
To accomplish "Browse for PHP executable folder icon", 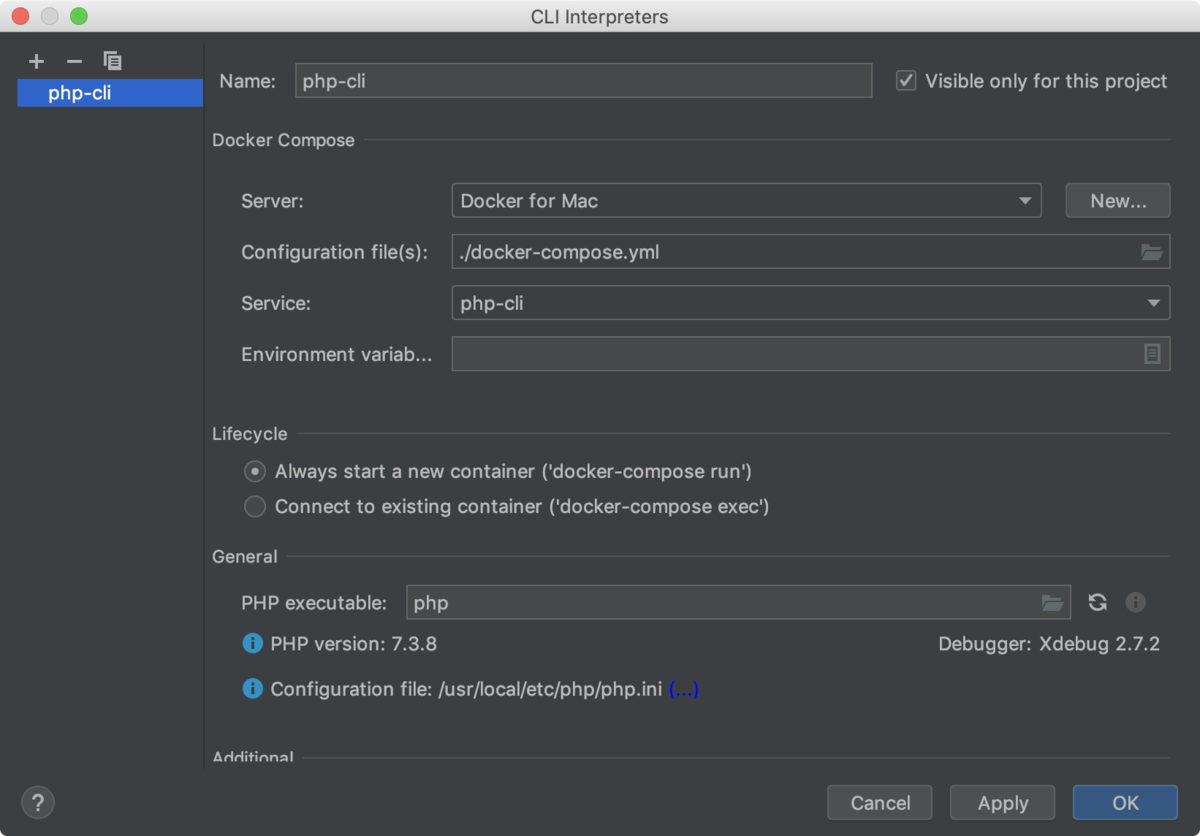I will click(x=1052, y=602).
